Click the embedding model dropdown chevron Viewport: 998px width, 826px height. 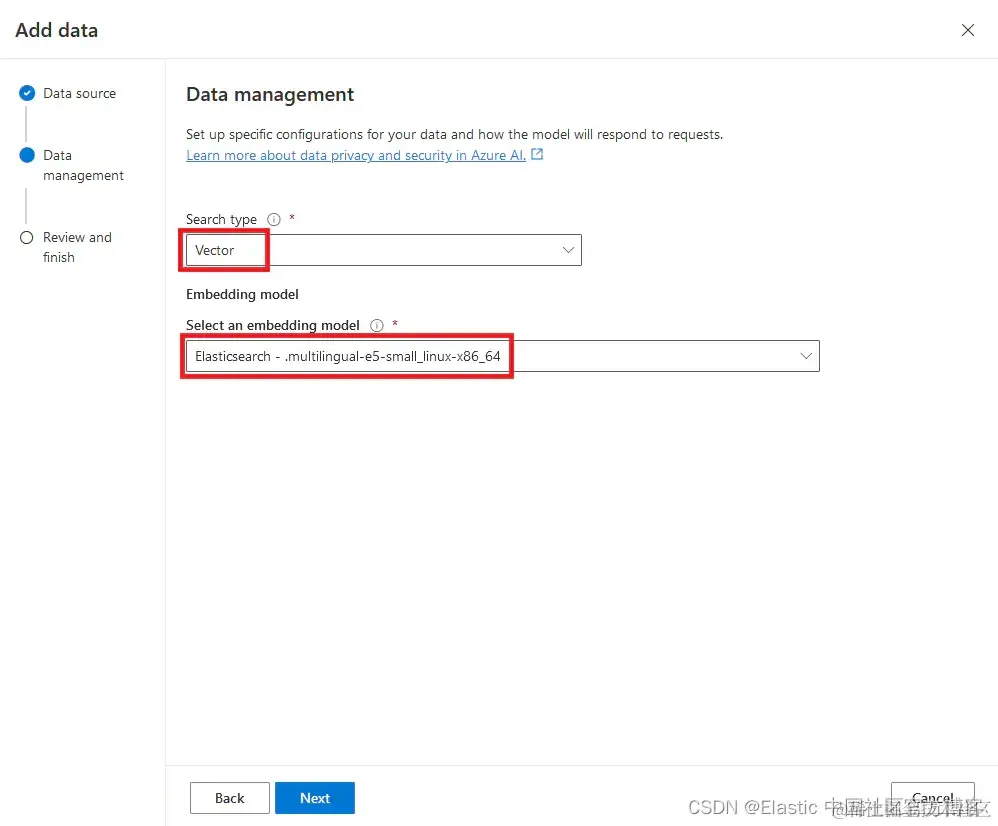(806, 356)
